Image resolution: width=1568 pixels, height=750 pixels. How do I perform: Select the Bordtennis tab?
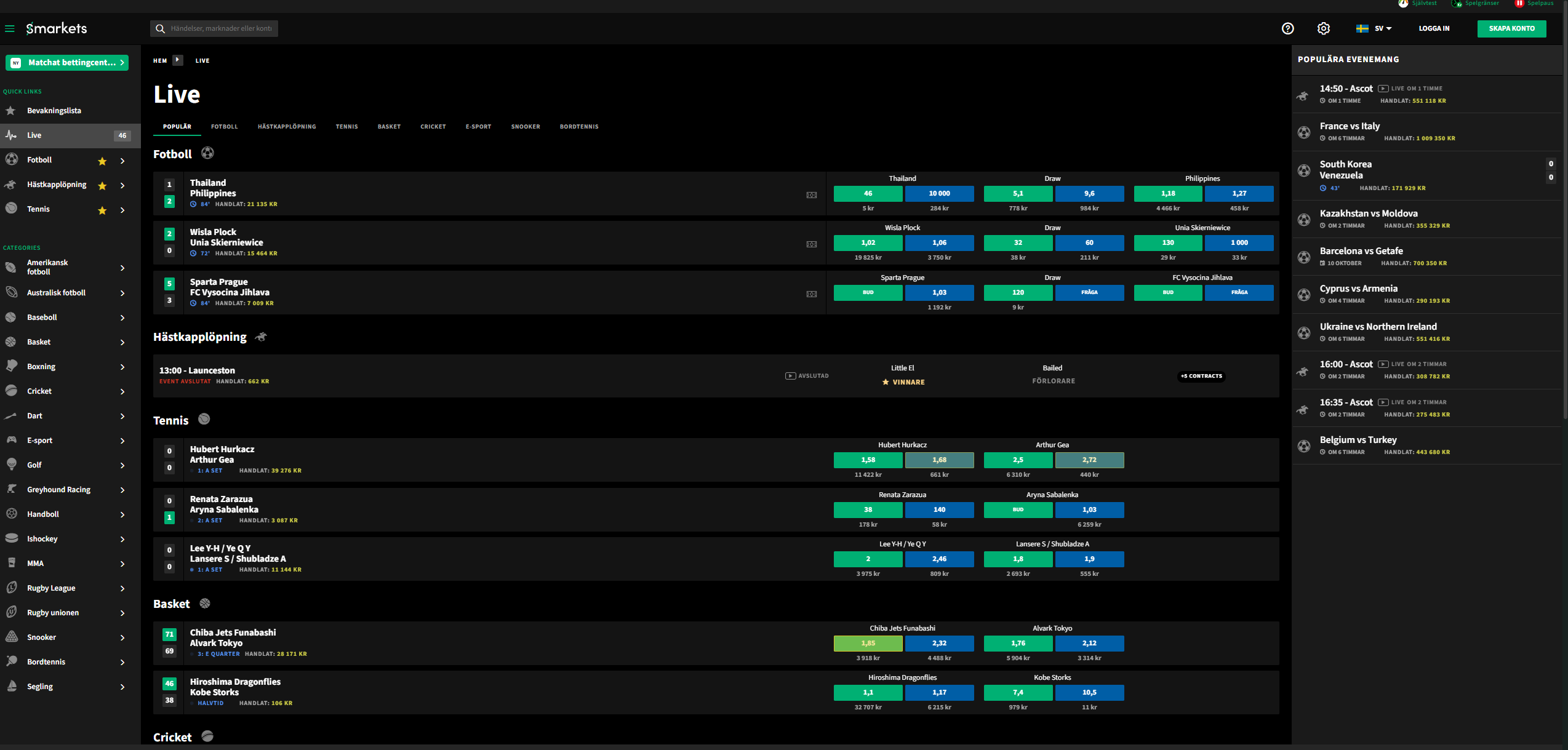point(579,127)
